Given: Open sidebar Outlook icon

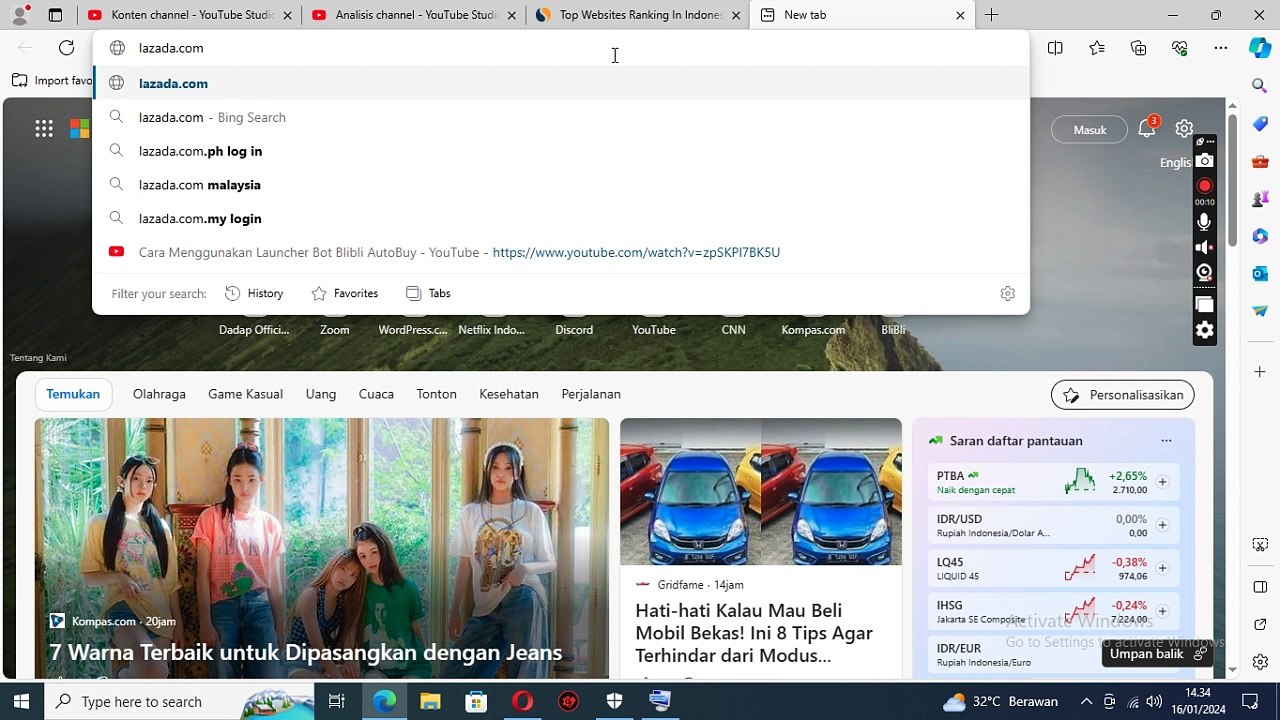Looking at the screenshot, I should click(x=1260, y=273).
